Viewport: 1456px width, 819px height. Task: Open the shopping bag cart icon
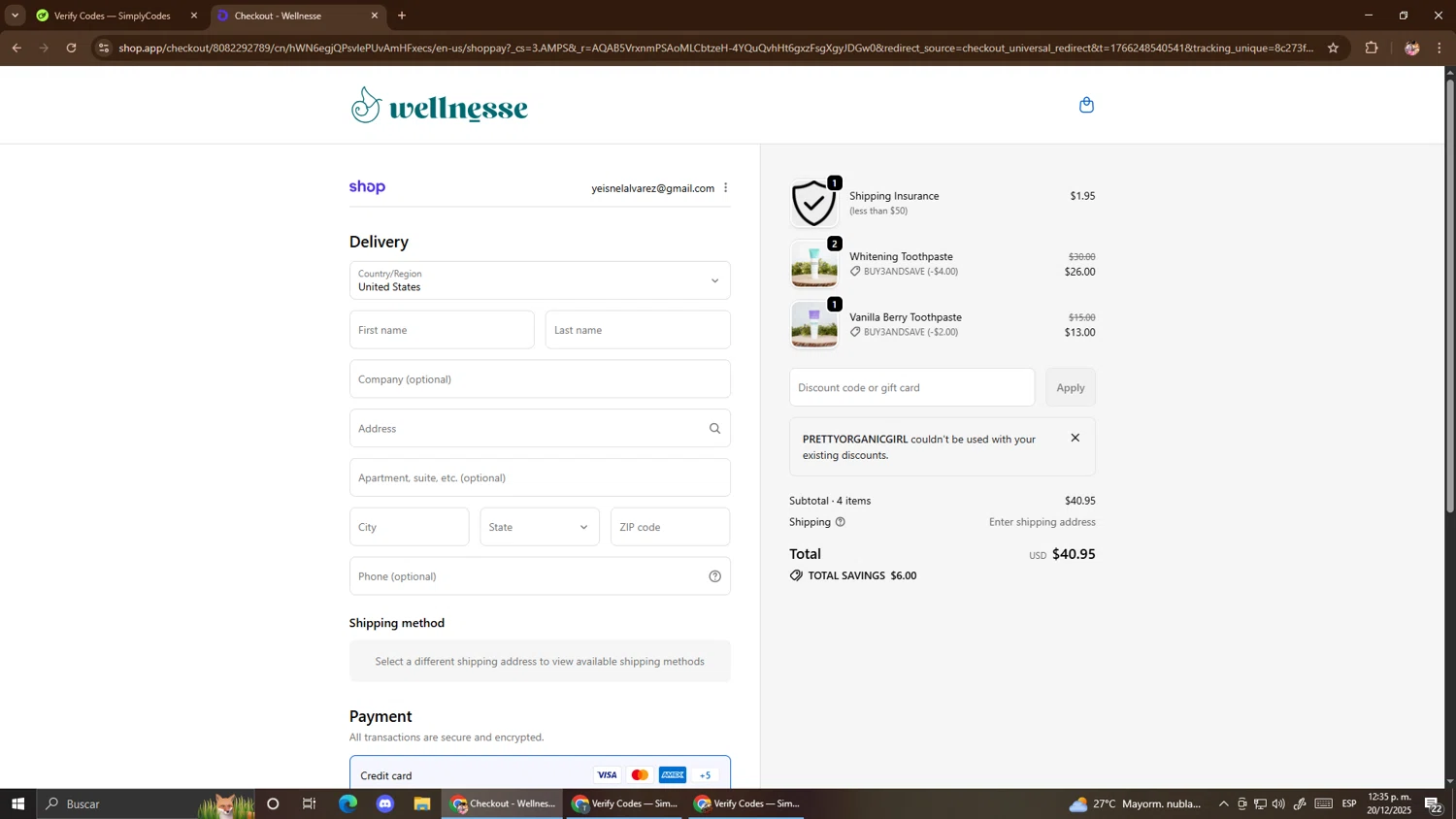pos(1086,105)
